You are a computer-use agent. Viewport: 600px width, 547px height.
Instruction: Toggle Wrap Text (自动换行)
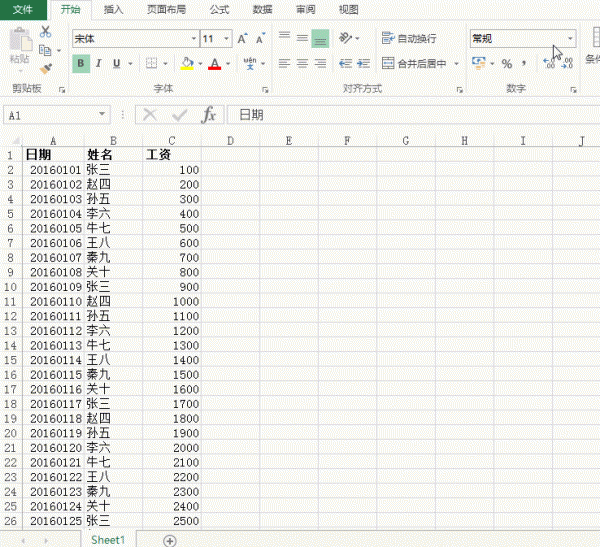coord(410,39)
